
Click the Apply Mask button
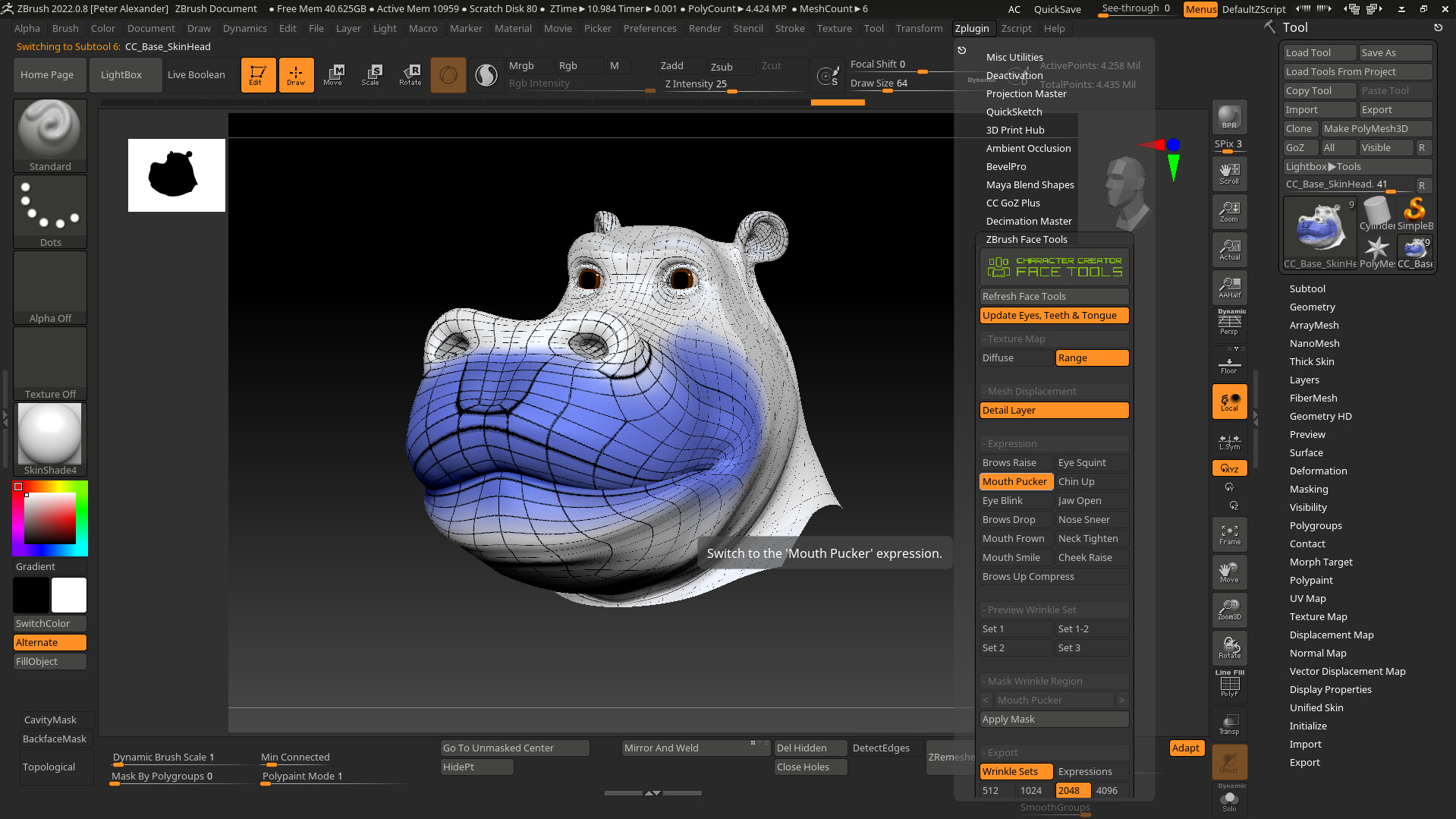coord(1055,719)
